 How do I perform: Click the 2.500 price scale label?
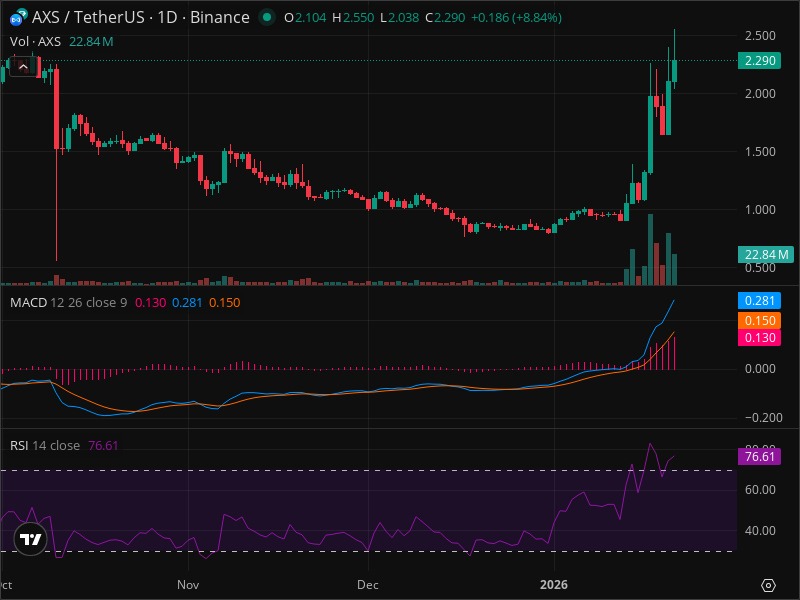(760, 36)
